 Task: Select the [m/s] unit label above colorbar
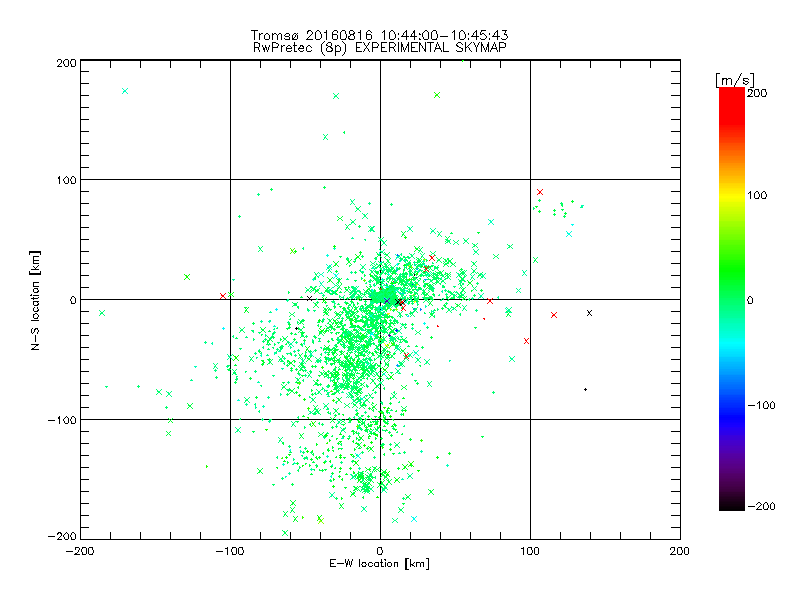[735, 80]
